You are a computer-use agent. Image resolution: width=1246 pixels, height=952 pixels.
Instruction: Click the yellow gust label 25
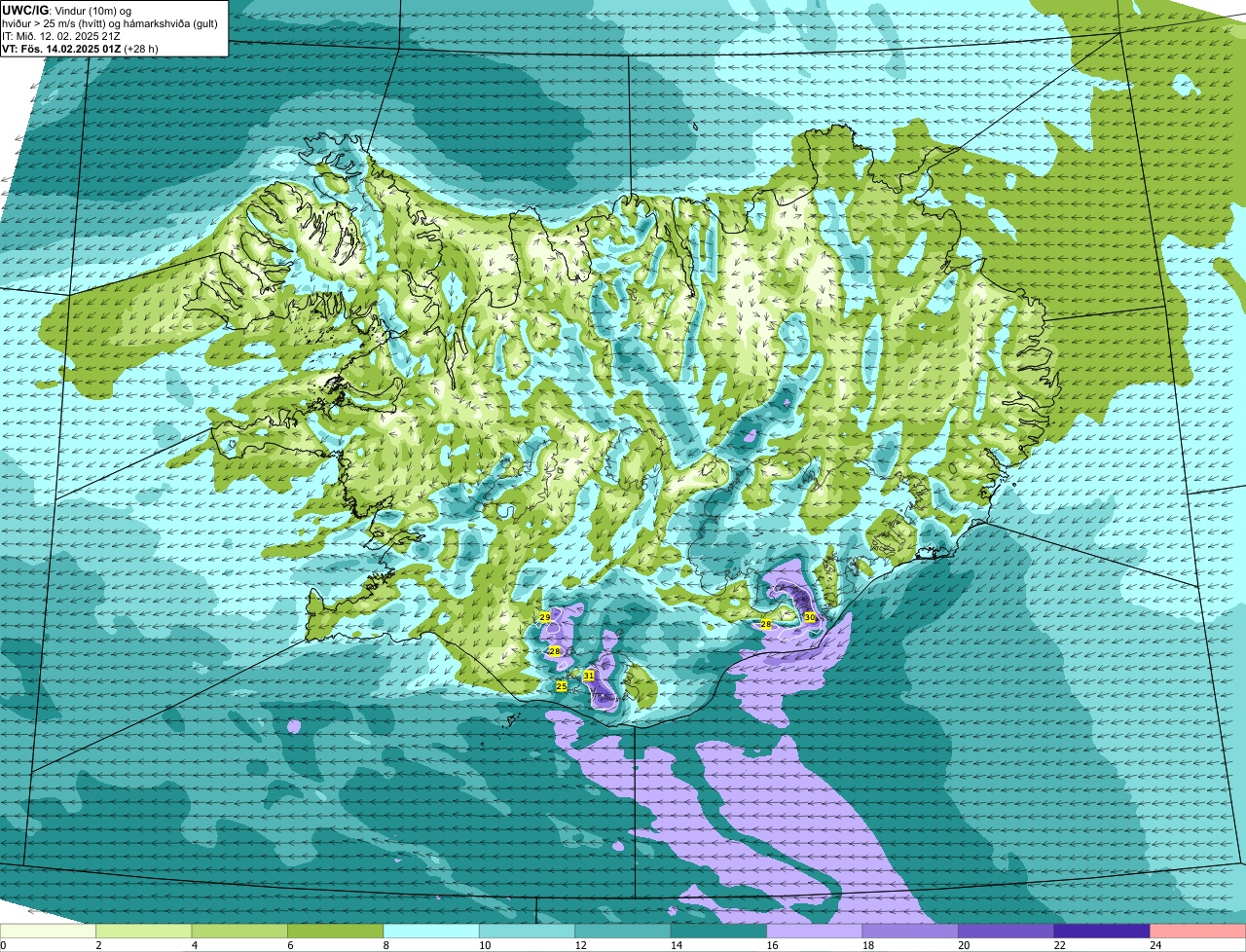562,686
